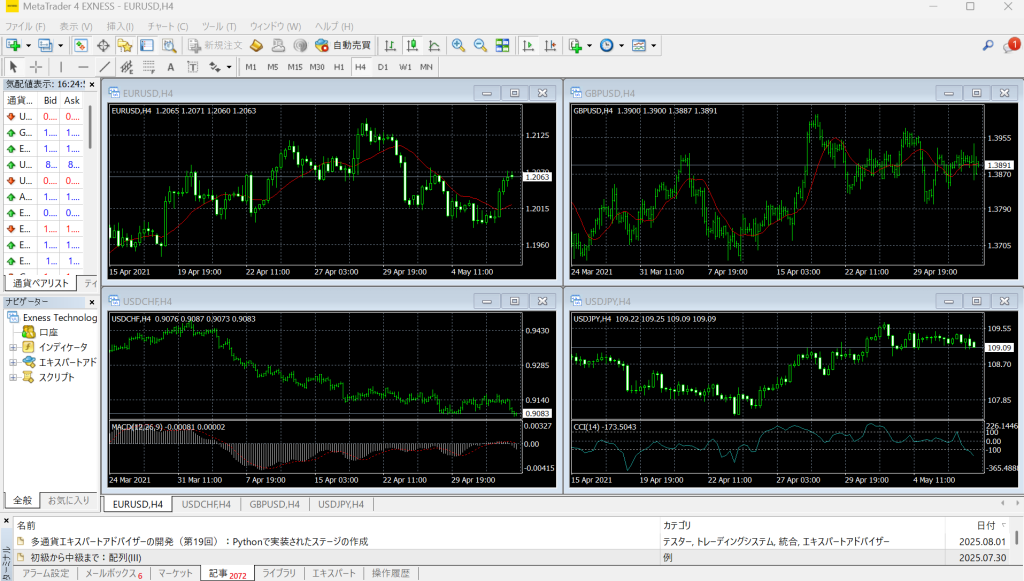
Task: Open お気に入り tab in Navigator
Action: coord(69,500)
